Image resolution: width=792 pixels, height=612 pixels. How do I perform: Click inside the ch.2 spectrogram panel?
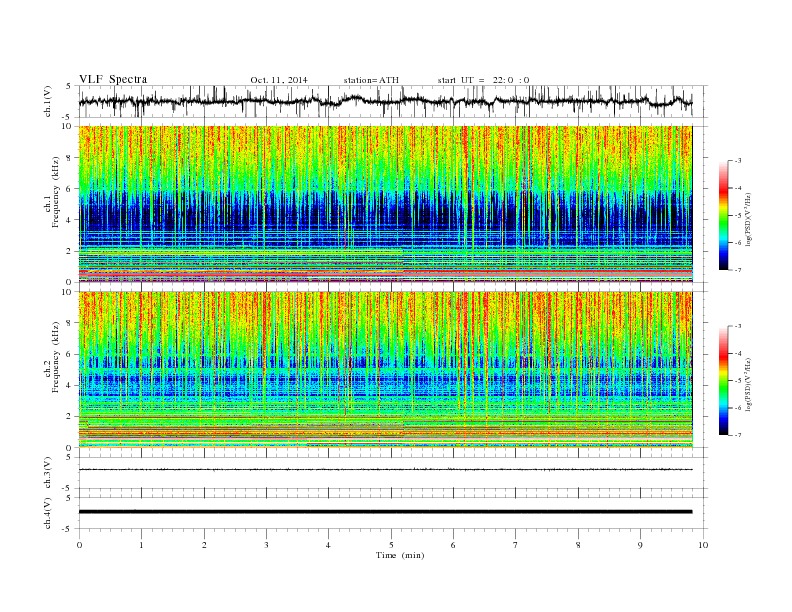pos(385,370)
